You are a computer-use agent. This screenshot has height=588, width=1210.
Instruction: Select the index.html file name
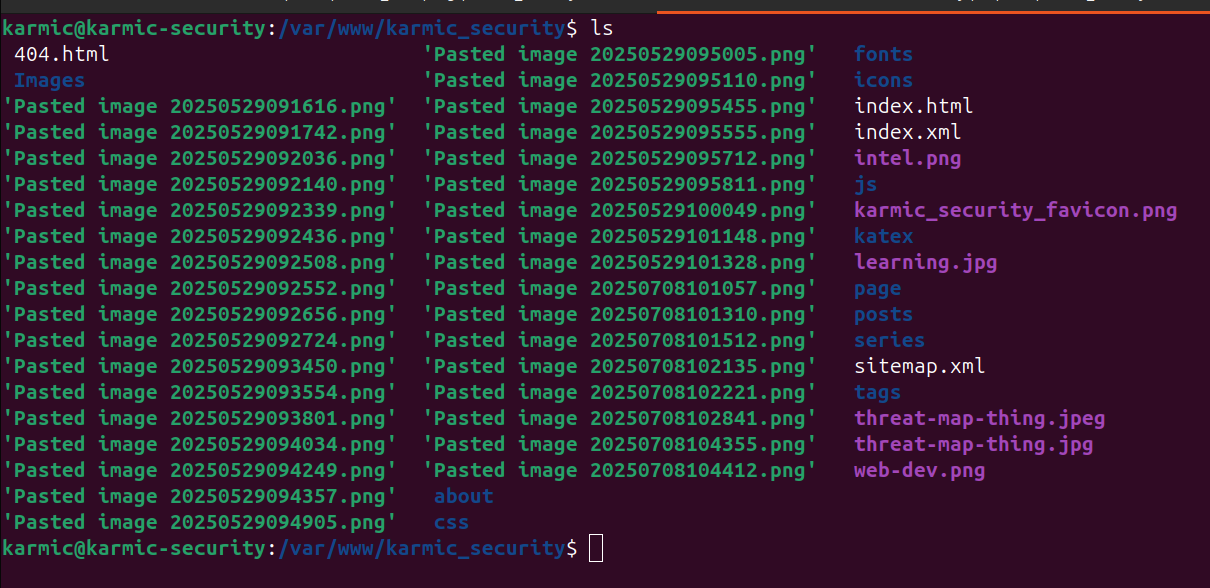point(913,106)
